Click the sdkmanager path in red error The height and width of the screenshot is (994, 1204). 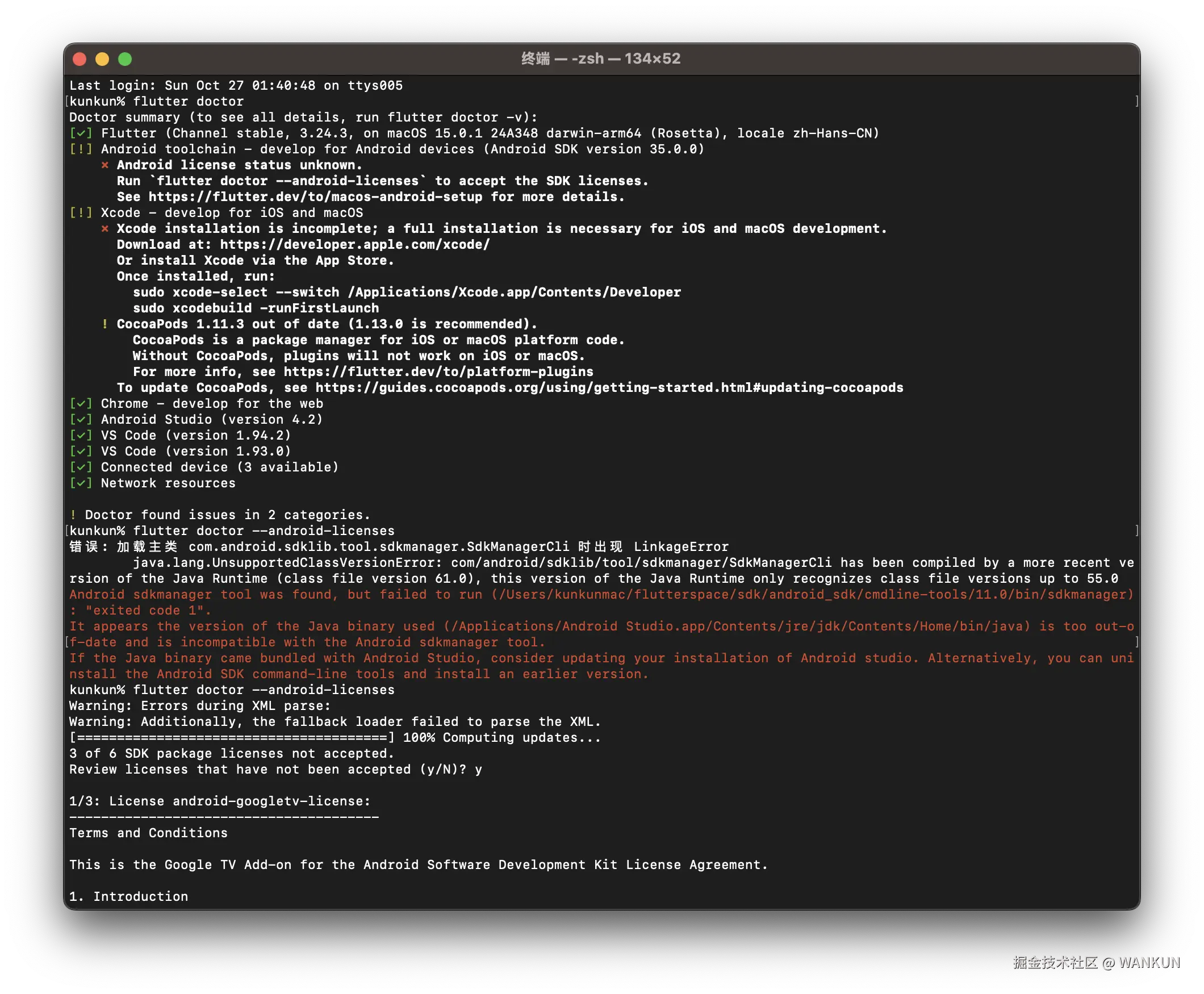coord(813,595)
